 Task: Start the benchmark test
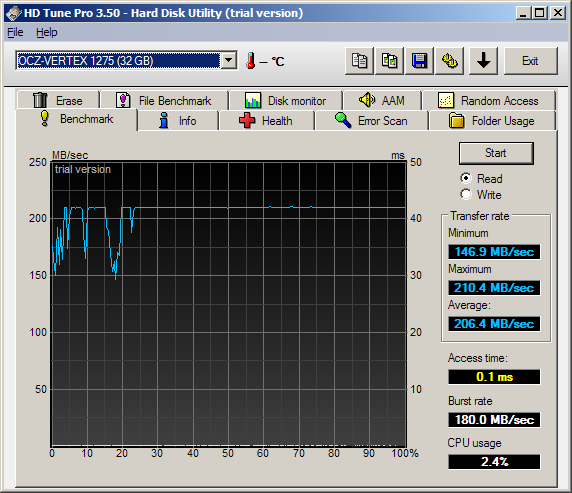[496, 153]
